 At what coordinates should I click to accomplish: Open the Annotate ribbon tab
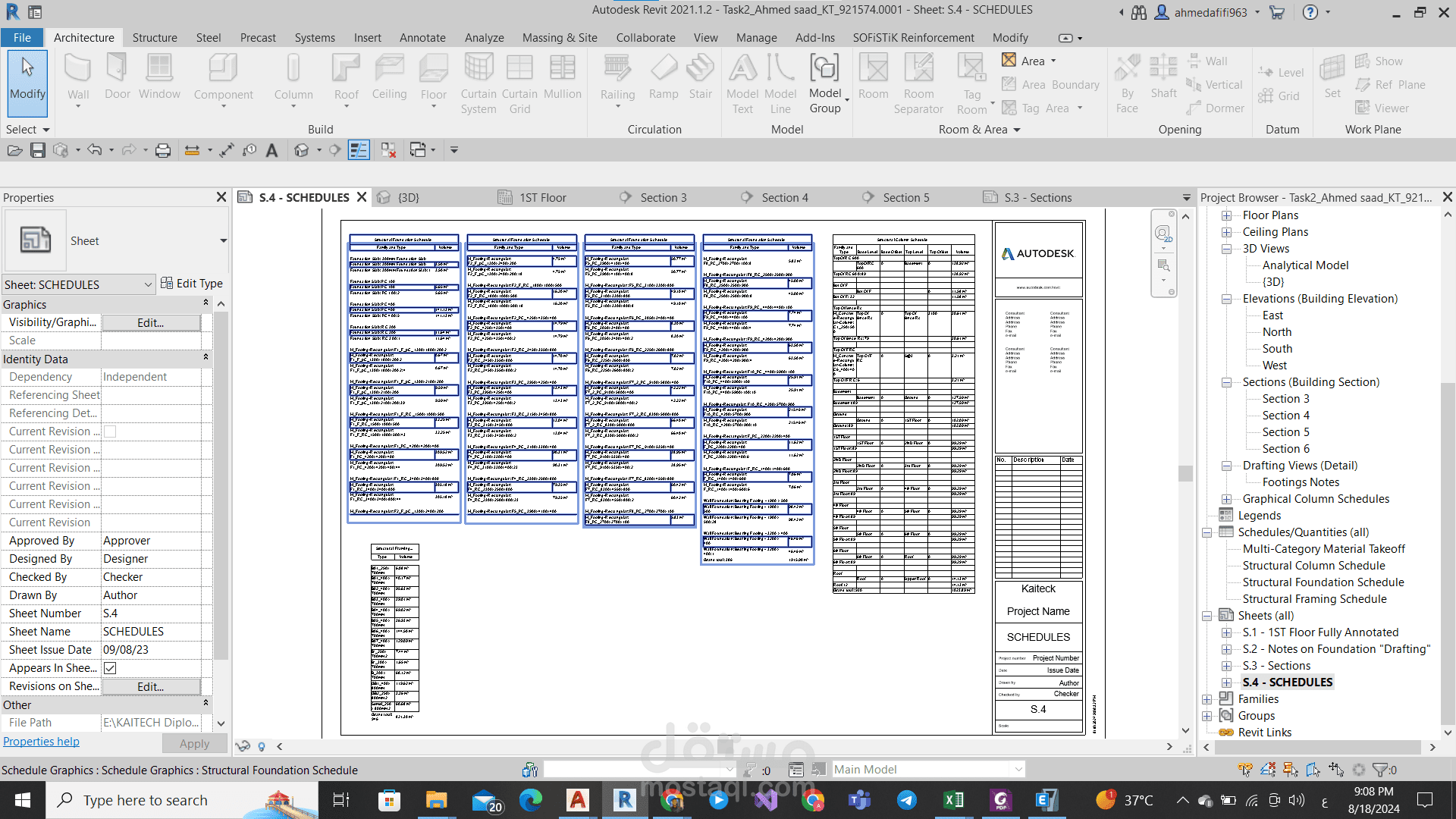click(422, 38)
